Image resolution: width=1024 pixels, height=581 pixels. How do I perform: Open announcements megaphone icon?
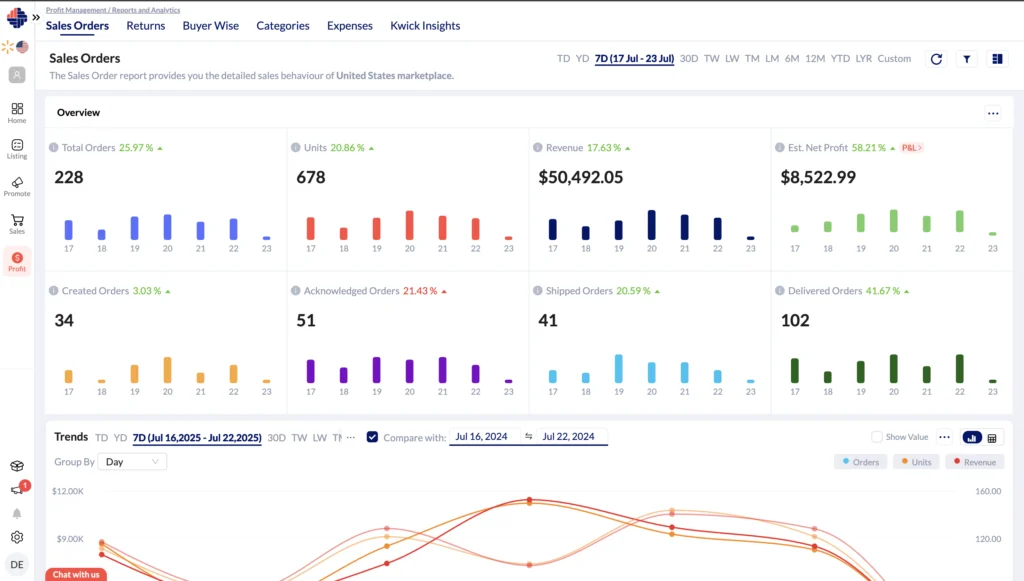point(17,490)
